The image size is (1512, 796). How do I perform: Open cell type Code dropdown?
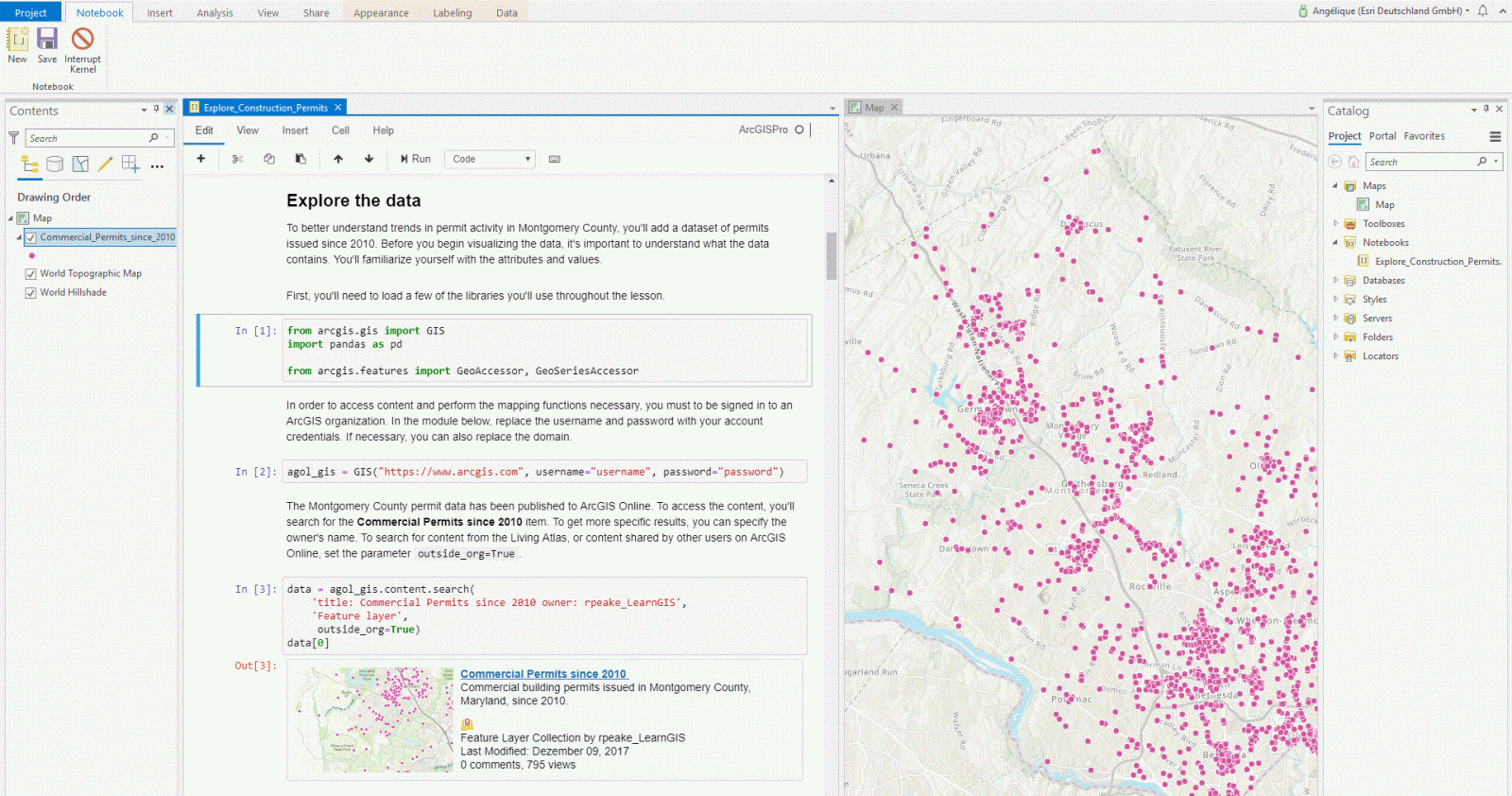[491, 159]
